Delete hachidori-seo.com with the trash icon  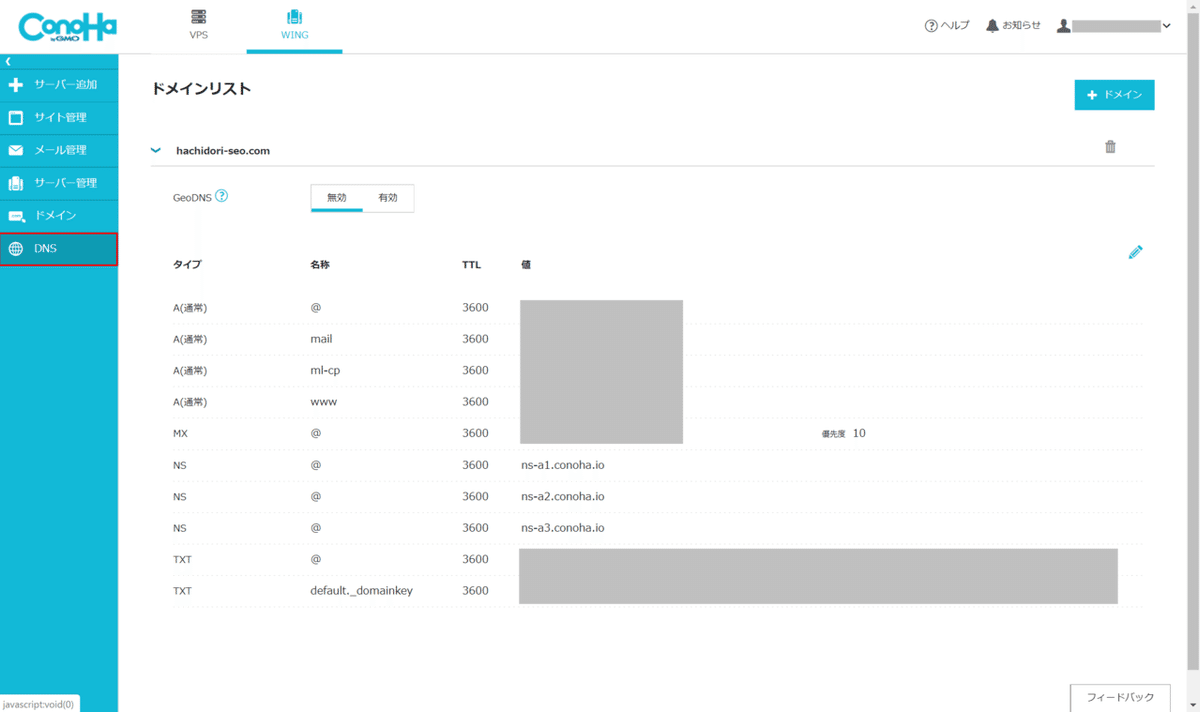pos(1110,147)
